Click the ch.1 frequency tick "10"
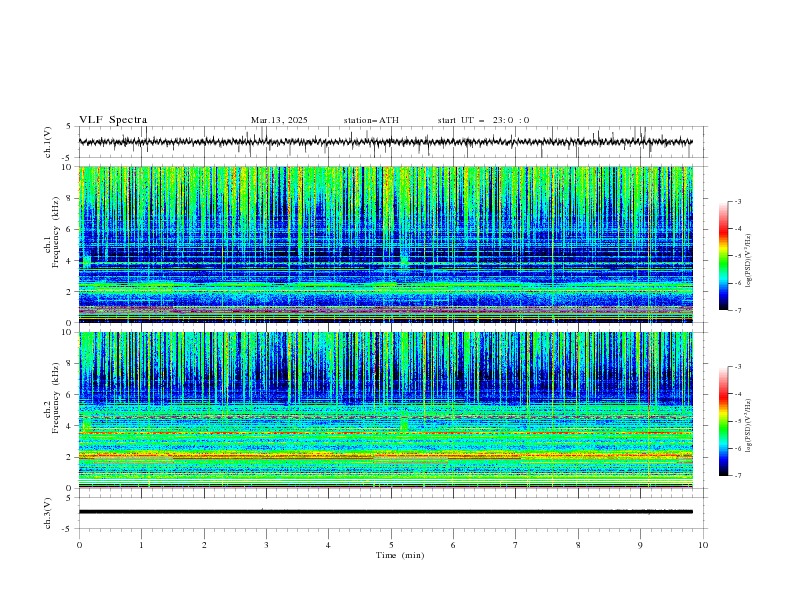792x612 pixels. 70,167
